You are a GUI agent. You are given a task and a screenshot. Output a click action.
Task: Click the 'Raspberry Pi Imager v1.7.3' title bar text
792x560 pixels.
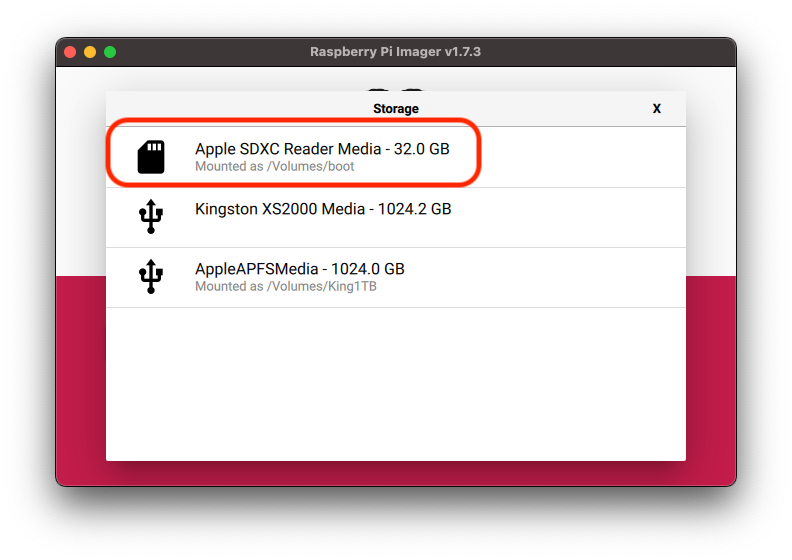395,52
